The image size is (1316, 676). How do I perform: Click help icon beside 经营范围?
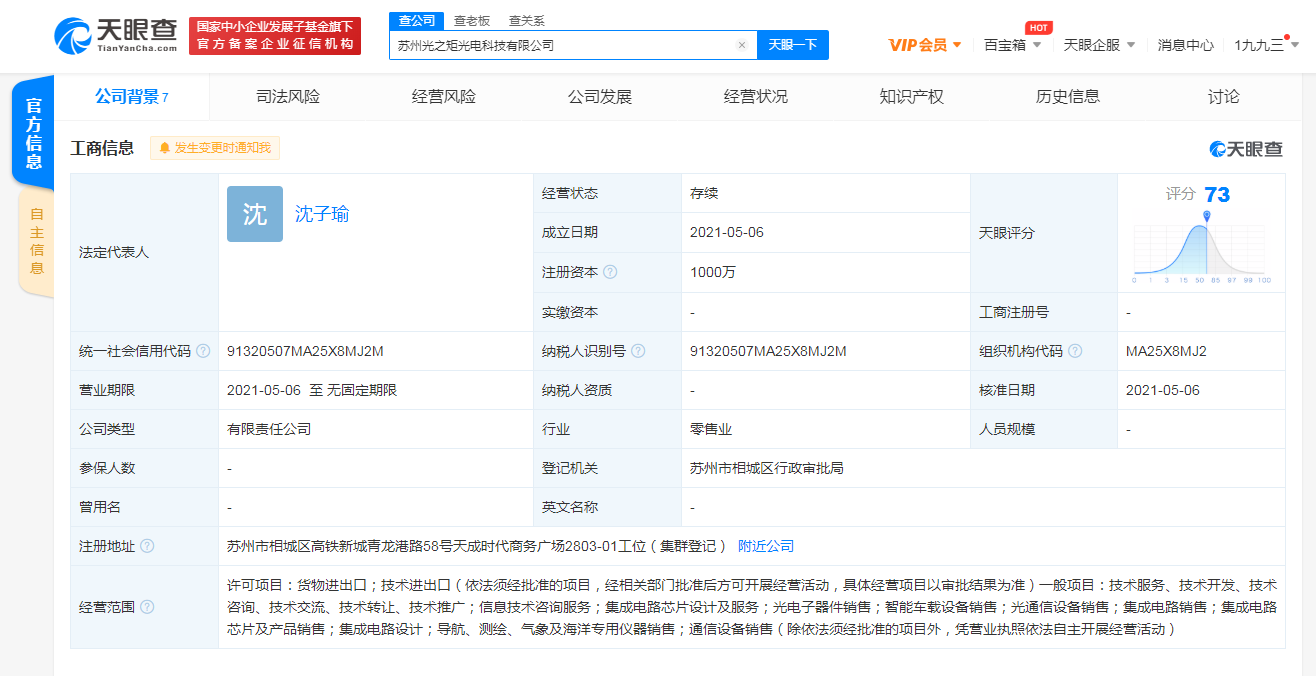point(148,606)
